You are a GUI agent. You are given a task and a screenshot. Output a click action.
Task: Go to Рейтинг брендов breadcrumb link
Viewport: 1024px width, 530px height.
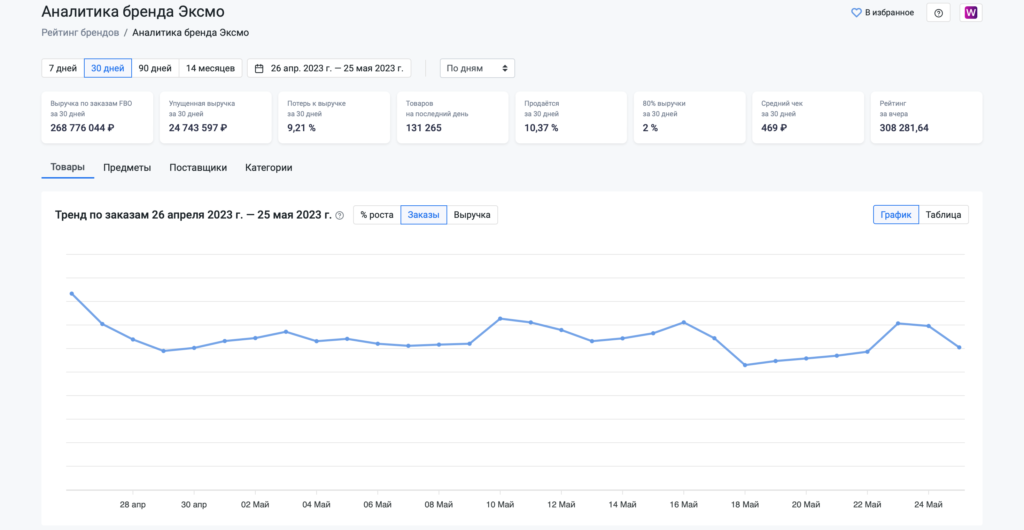click(80, 33)
